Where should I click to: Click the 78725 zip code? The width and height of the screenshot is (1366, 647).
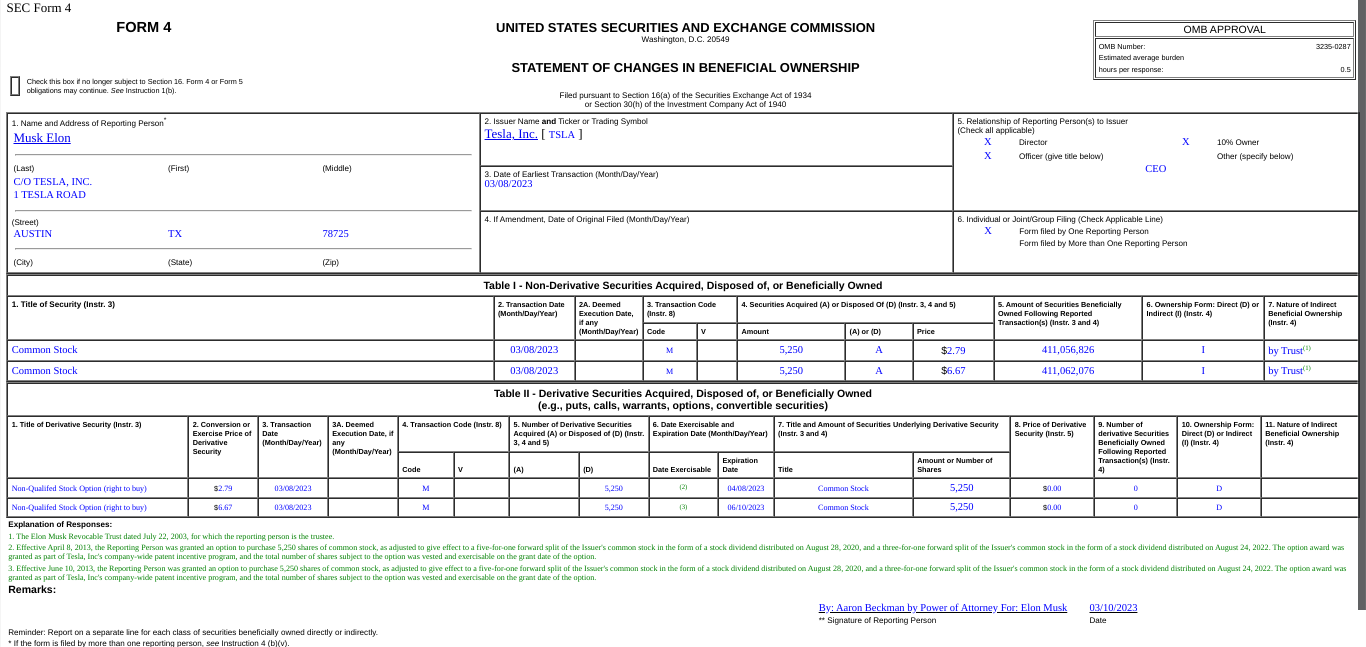coord(336,234)
